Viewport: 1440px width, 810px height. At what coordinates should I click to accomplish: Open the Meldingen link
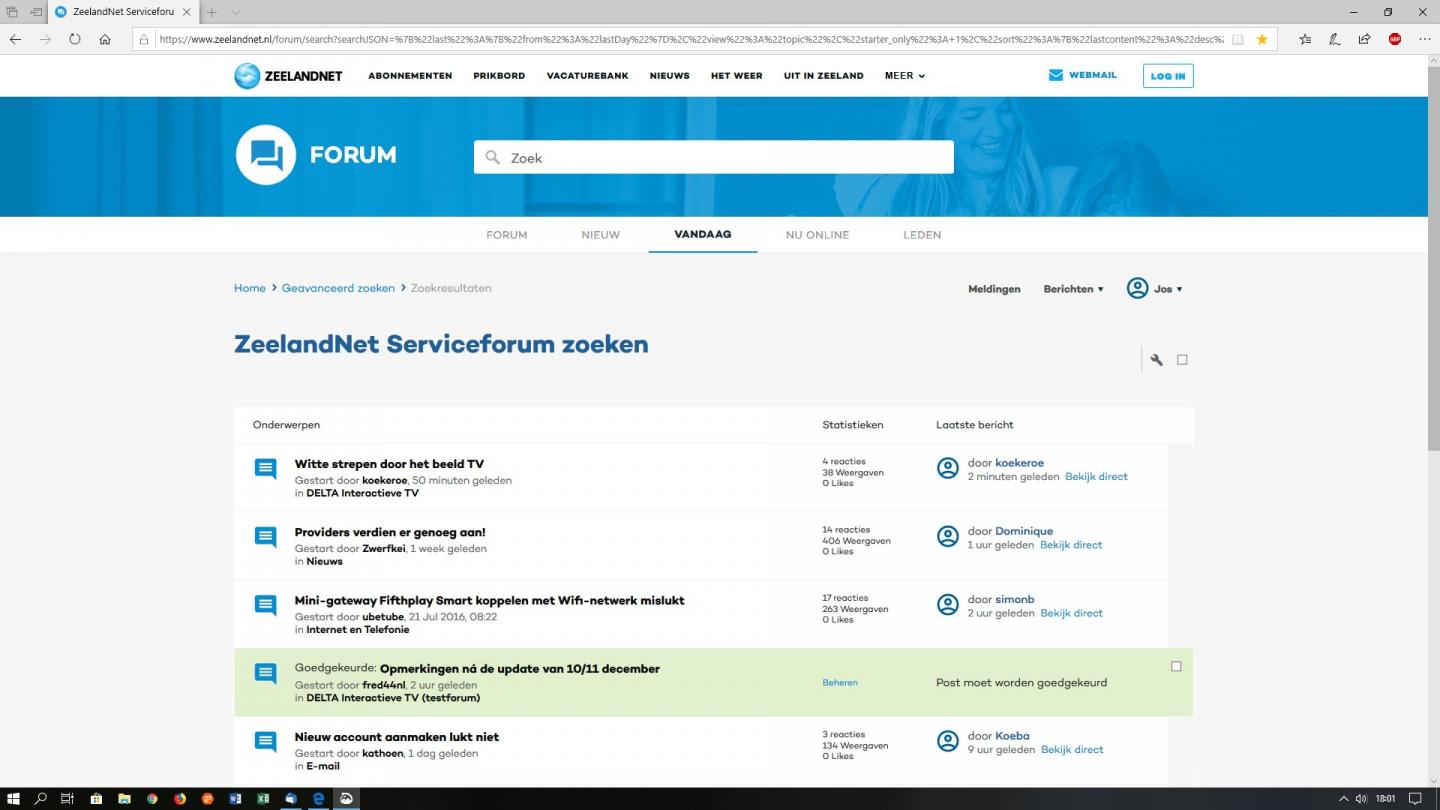[994, 289]
